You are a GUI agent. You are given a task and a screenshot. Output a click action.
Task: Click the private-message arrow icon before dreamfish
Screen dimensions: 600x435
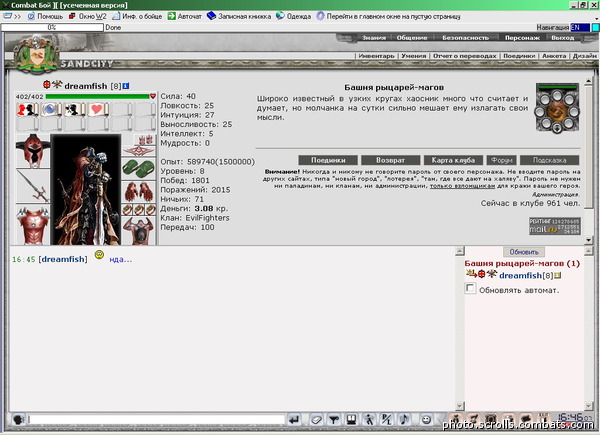pos(471,274)
